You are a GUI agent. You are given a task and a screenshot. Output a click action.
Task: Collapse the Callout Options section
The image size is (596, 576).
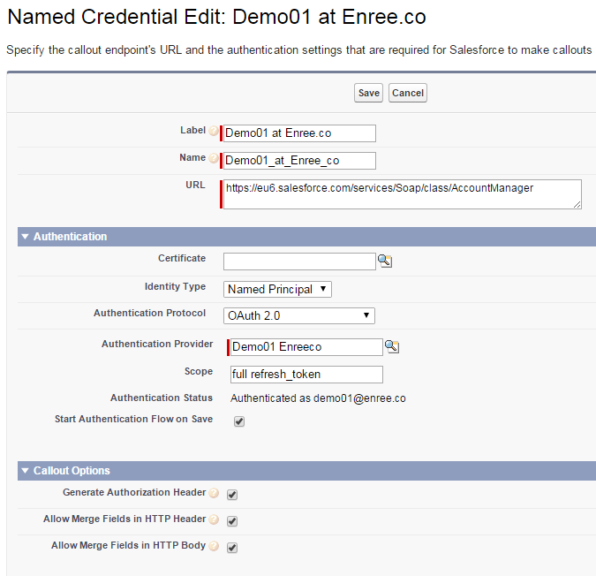pyautogui.click(x=25, y=471)
